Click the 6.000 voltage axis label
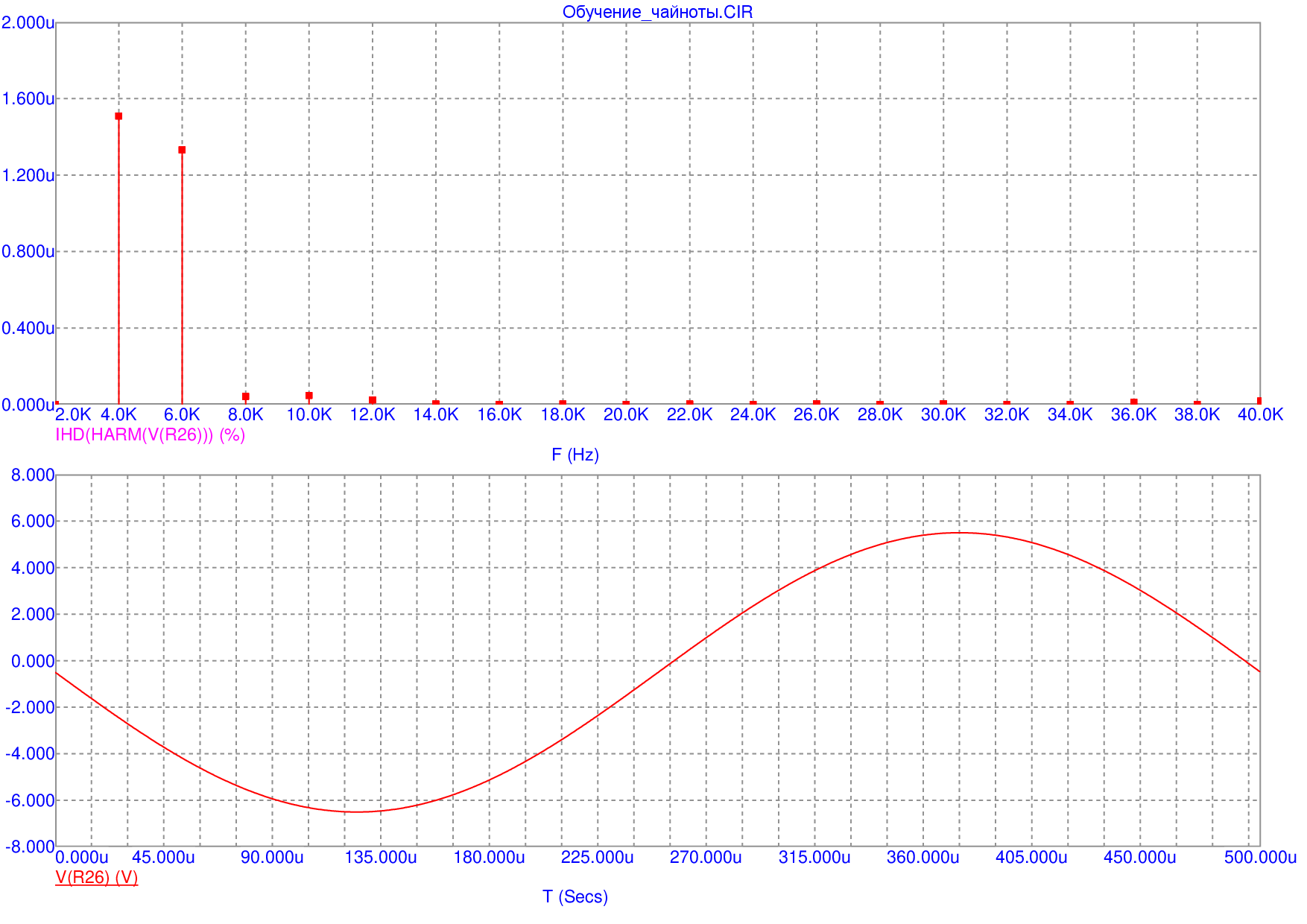The height and width of the screenshot is (924, 1307). click(x=33, y=522)
